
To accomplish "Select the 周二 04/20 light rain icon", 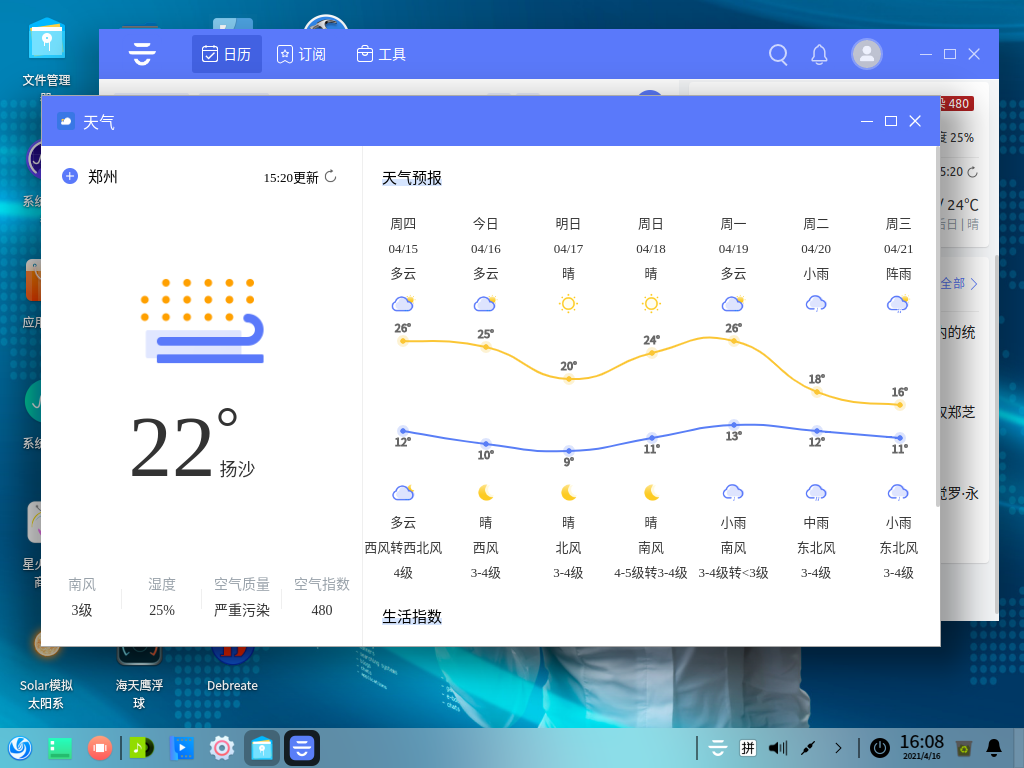I will (816, 304).
